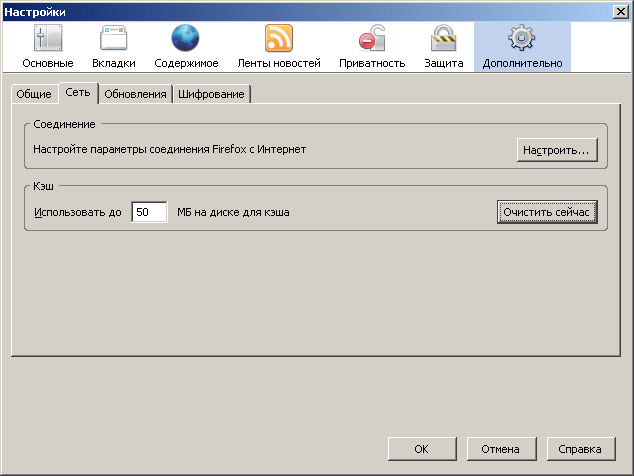Switch to the Общие tab
The height and width of the screenshot is (476, 634).
34,94
